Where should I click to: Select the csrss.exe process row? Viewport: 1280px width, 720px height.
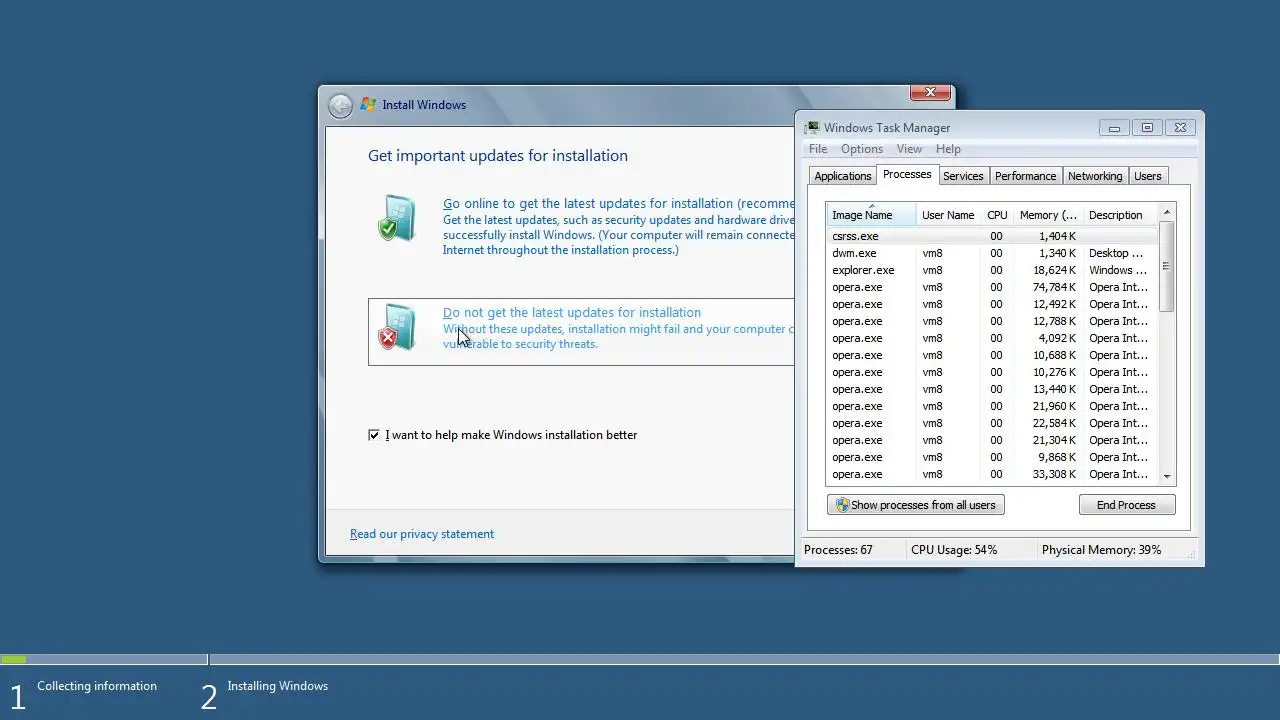tap(992, 236)
